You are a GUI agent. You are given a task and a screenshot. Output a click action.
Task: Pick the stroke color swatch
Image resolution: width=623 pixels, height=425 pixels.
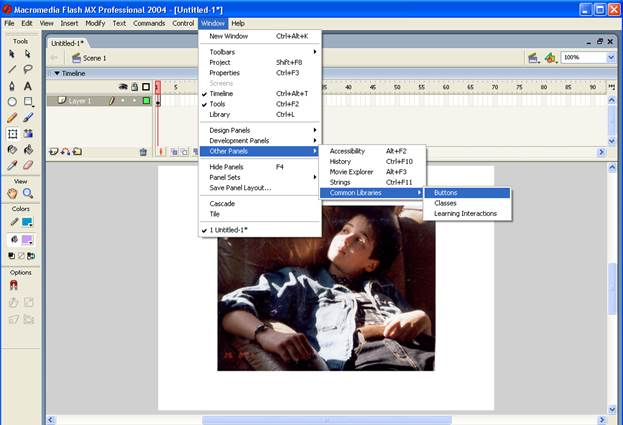tap(27, 222)
